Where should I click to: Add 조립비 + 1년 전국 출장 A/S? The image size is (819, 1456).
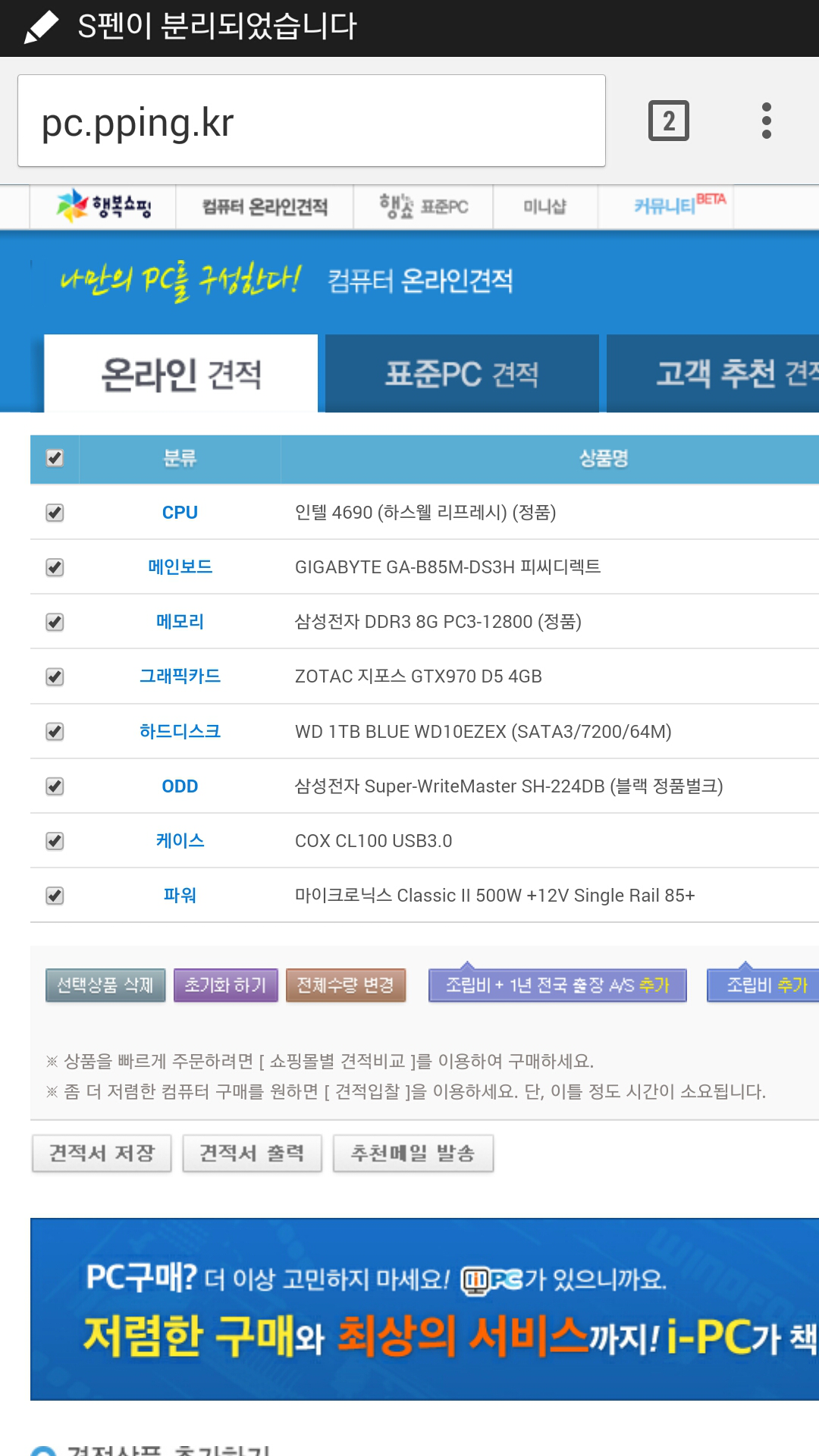tap(557, 985)
